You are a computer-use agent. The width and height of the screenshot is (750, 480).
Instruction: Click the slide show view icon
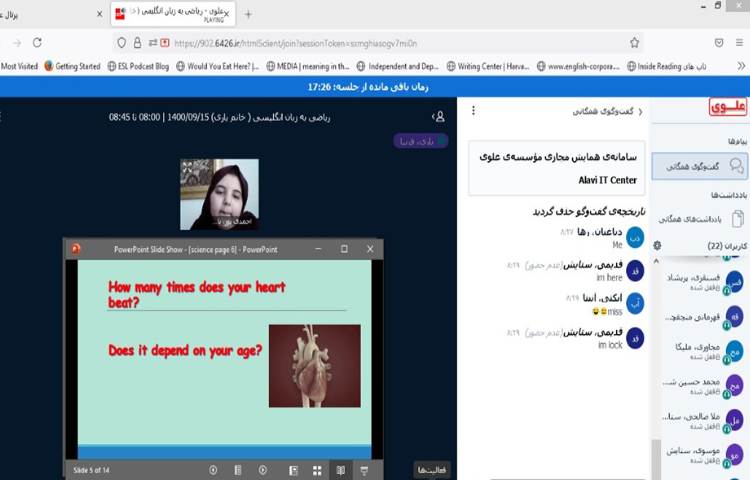365,469
